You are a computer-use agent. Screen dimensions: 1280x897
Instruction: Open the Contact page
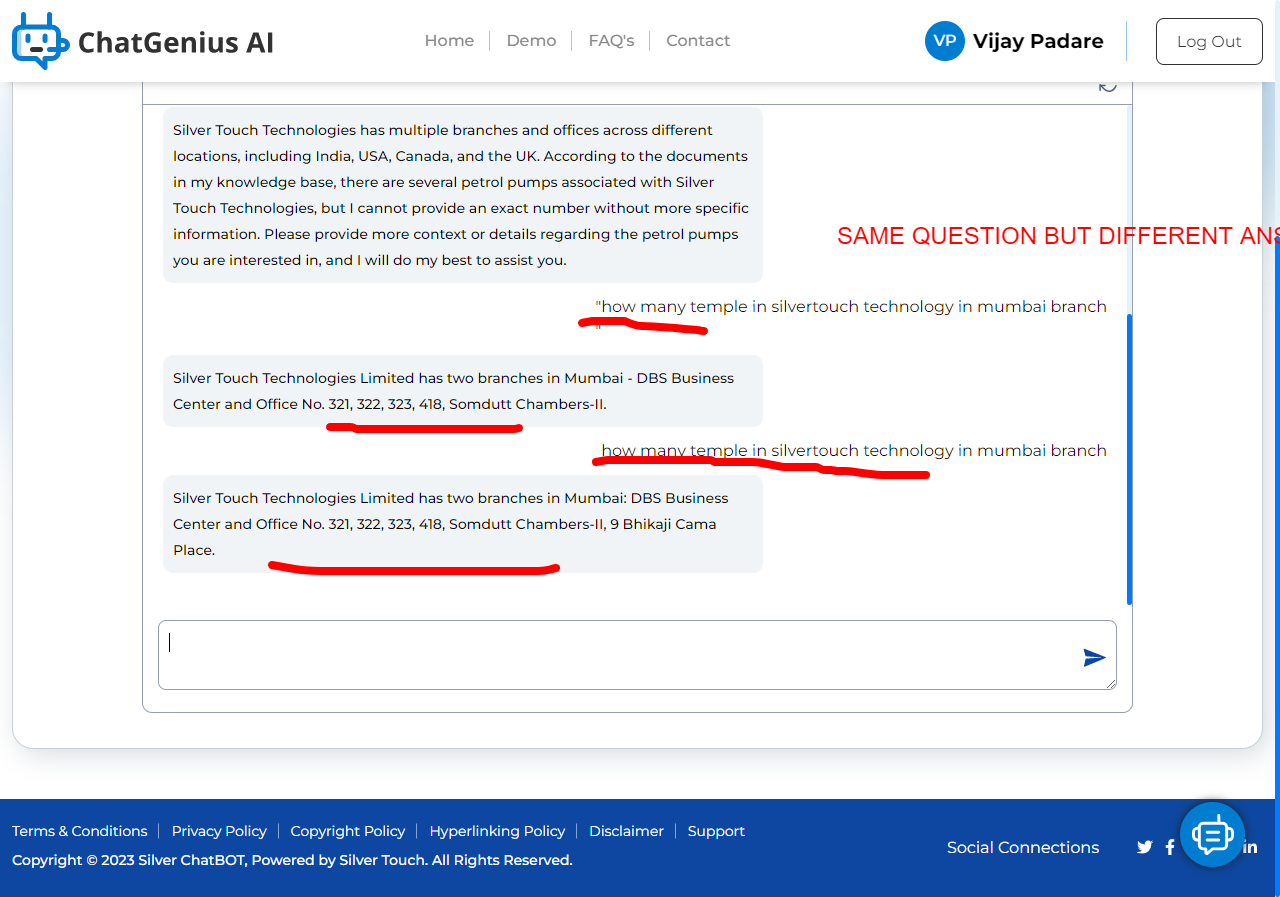click(698, 41)
